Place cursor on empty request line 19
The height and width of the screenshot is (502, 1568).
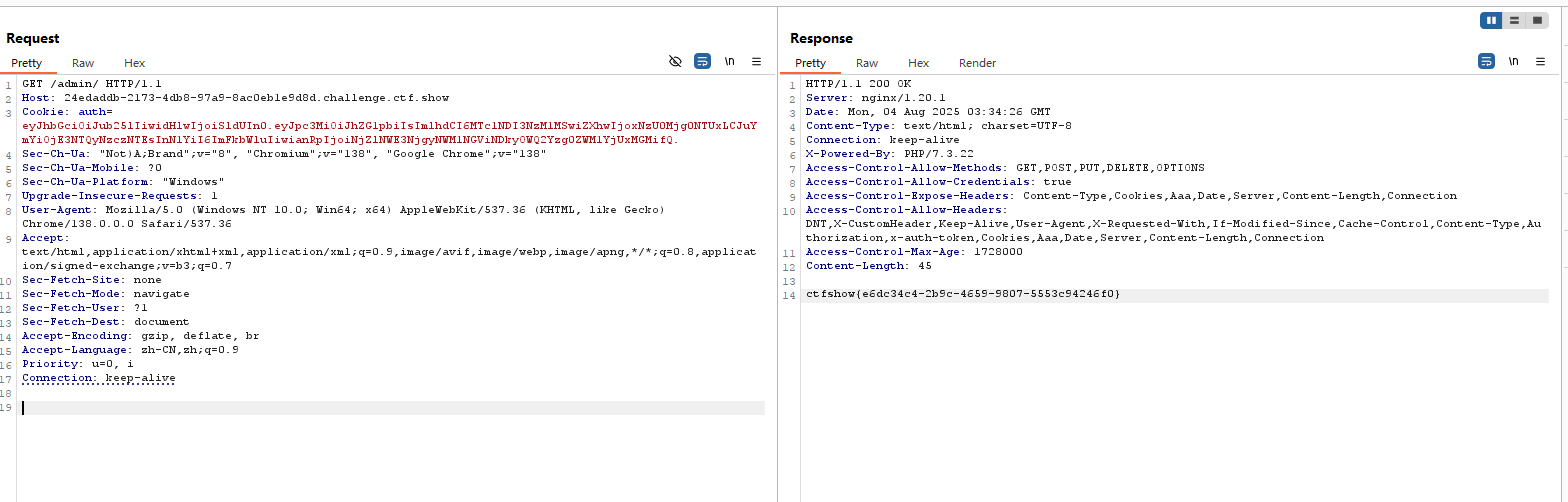click(392, 407)
